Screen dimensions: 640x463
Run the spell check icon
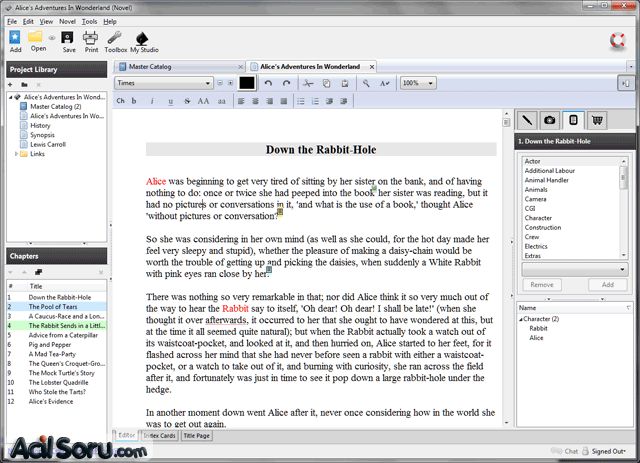(384, 83)
